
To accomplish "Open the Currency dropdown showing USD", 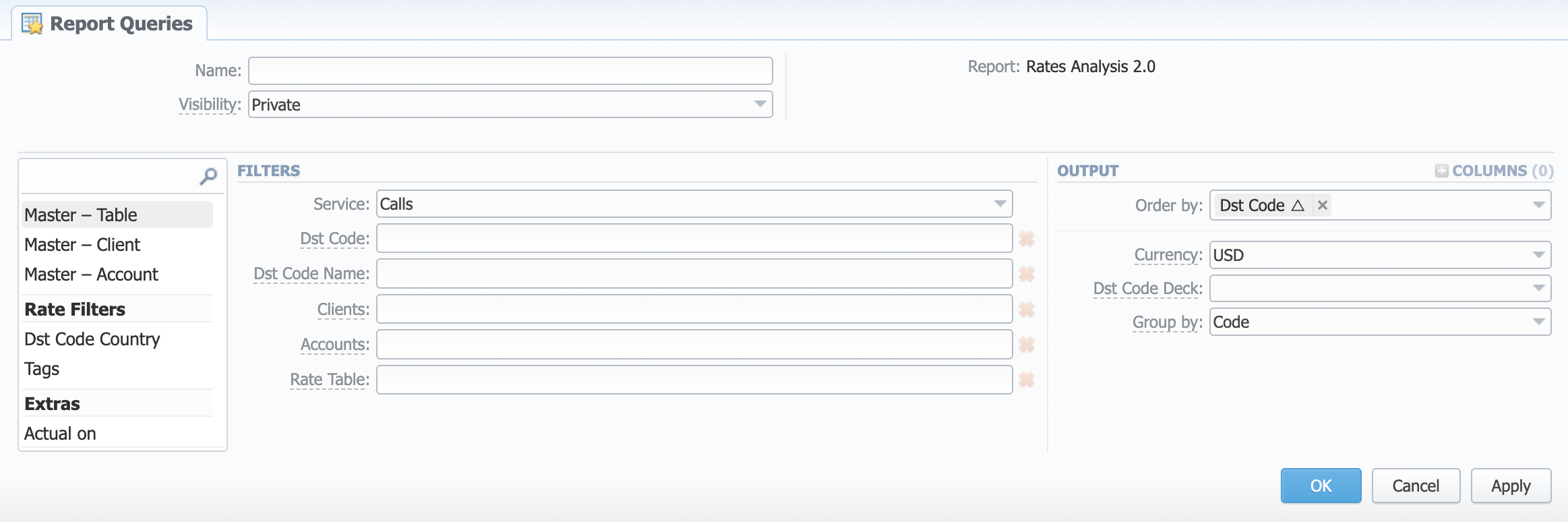I will [x=1380, y=255].
